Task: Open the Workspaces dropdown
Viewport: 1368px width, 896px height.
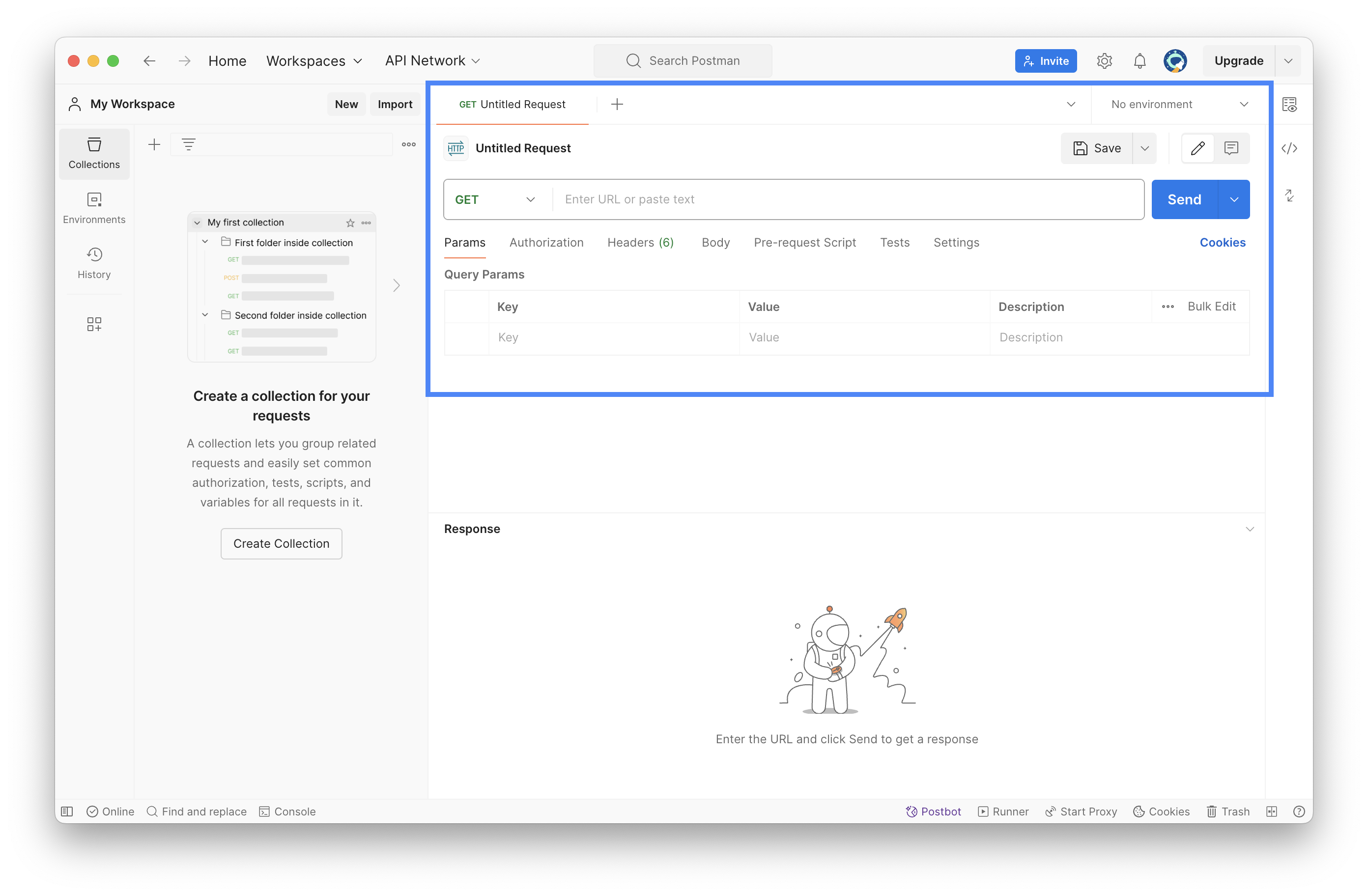Action: (314, 61)
